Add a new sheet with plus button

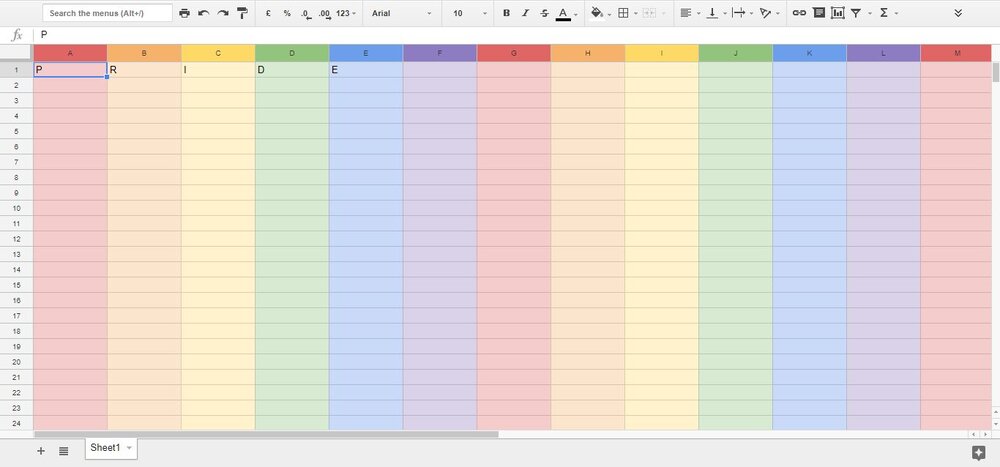(x=41, y=451)
